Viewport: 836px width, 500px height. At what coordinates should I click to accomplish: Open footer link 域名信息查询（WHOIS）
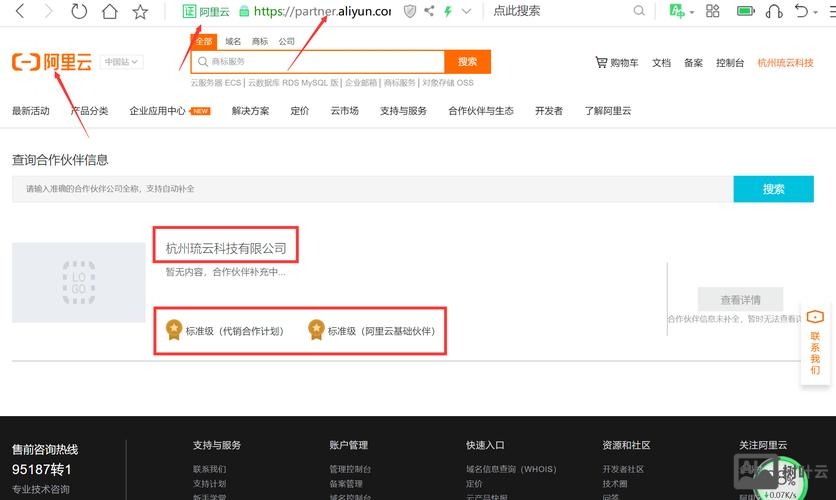(x=511, y=469)
